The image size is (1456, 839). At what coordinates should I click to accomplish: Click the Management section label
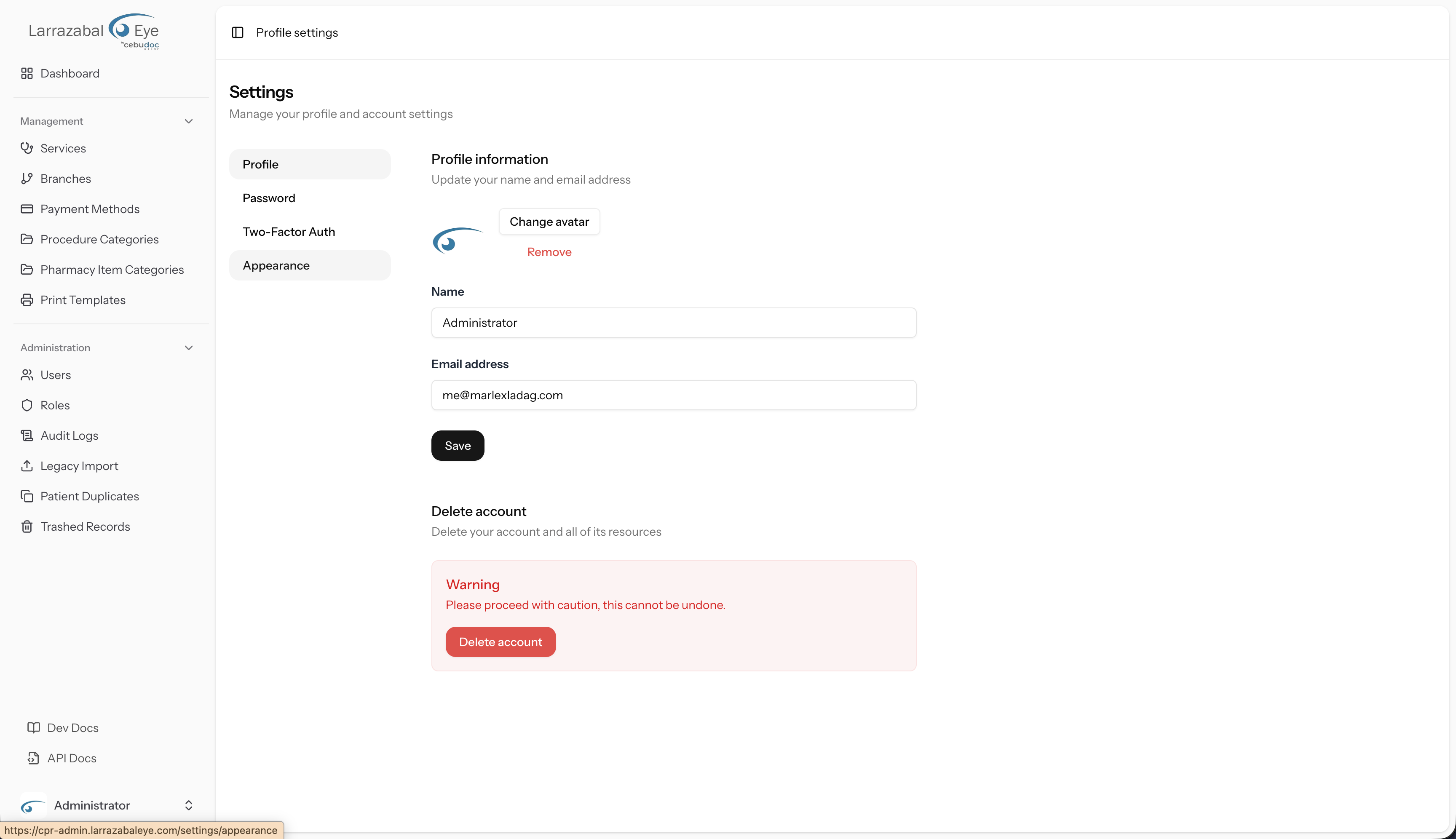tap(51, 121)
